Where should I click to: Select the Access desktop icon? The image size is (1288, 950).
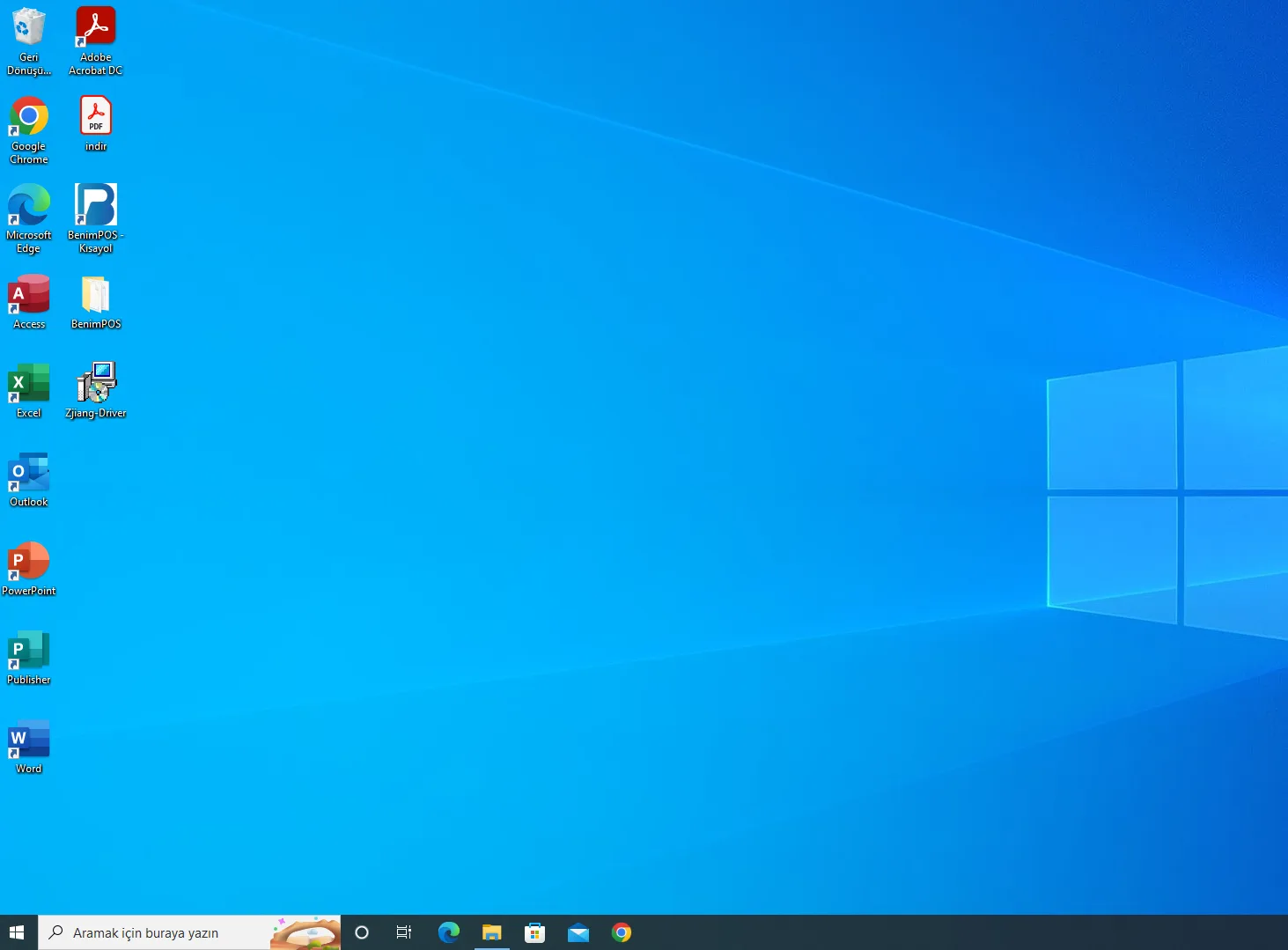29,301
